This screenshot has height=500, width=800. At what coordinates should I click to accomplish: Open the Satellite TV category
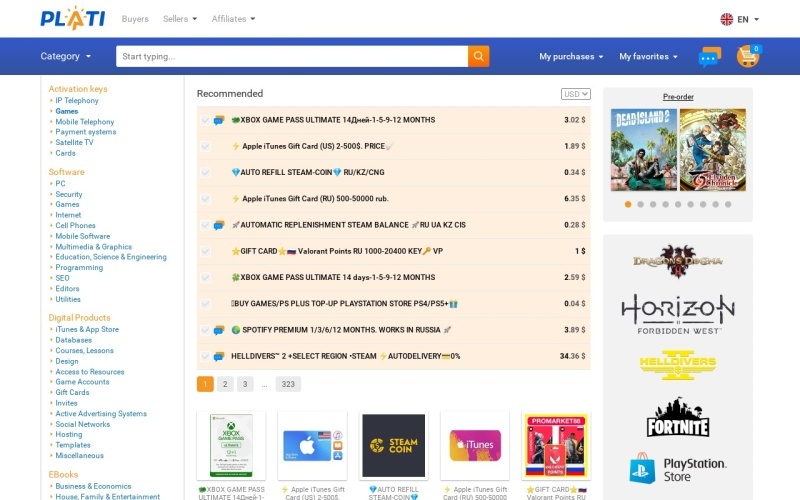[74, 142]
